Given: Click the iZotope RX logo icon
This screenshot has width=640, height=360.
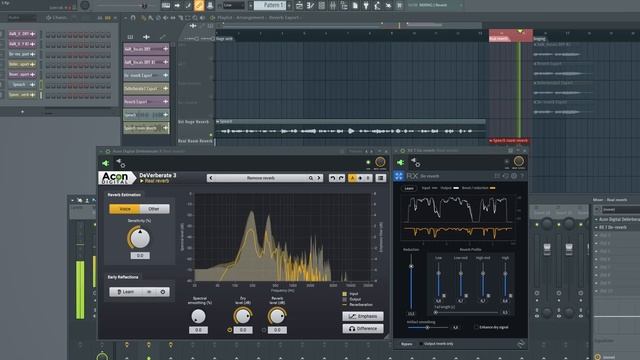Looking at the screenshot, I should click(x=398, y=176).
